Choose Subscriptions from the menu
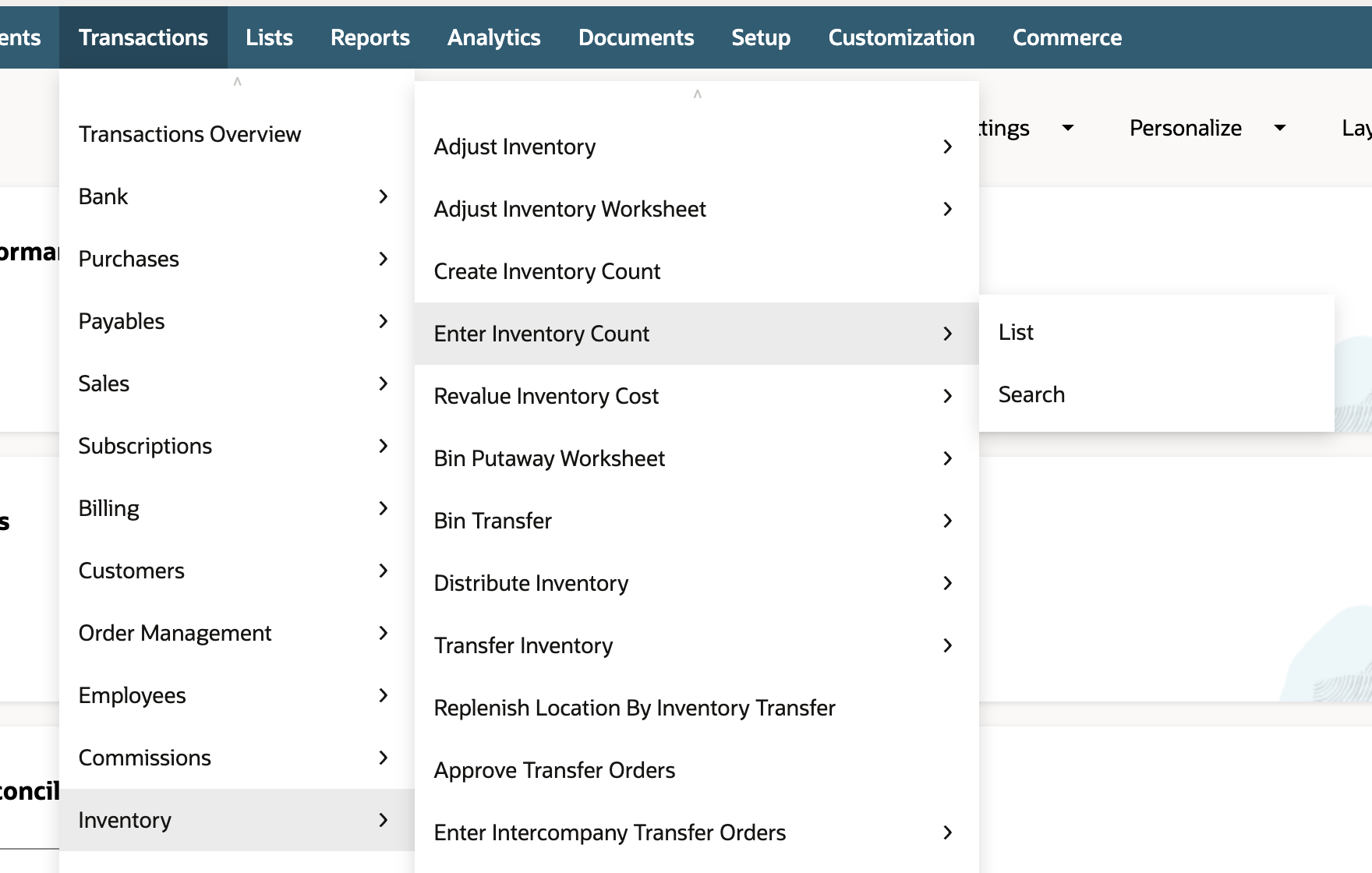The width and height of the screenshot is (1372, 873). point(237,446)
